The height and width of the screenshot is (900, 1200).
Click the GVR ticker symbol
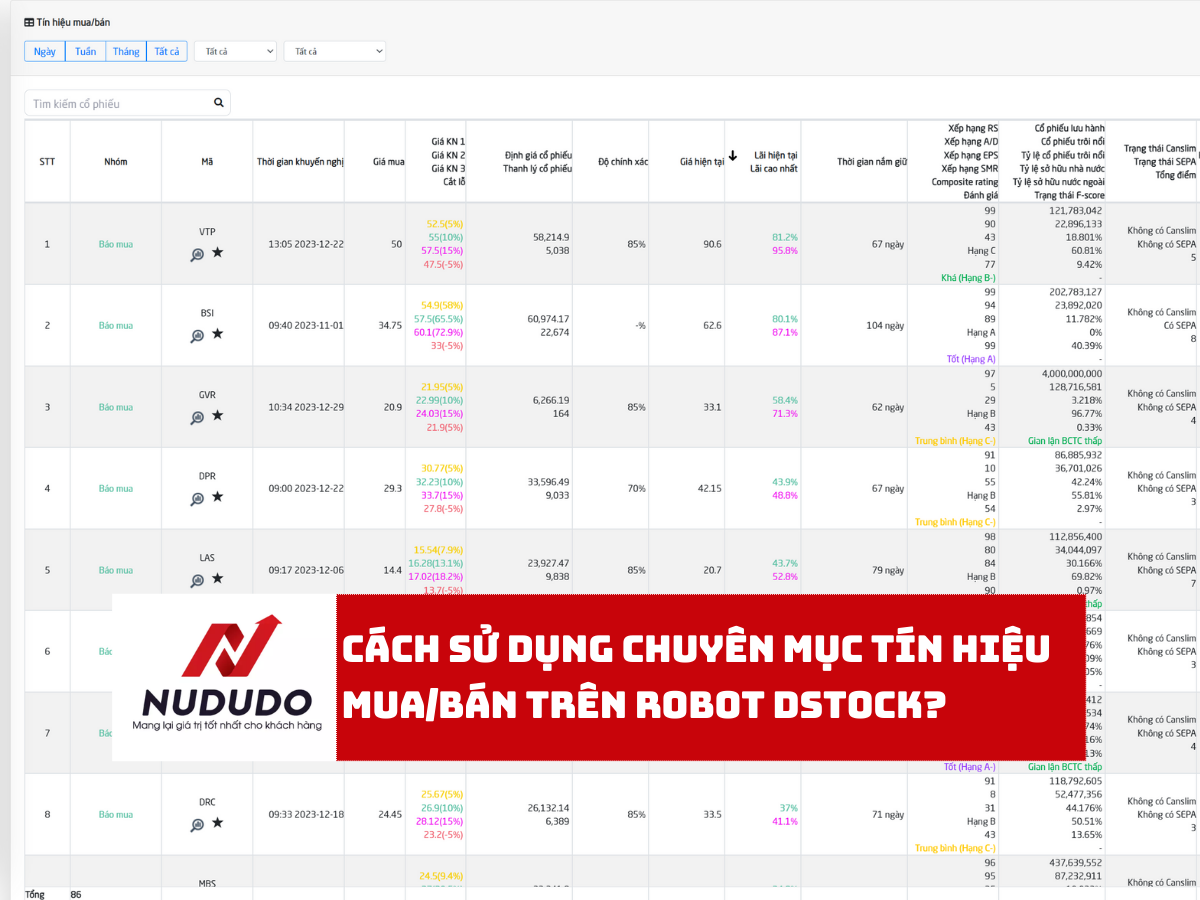click(207, 394)
